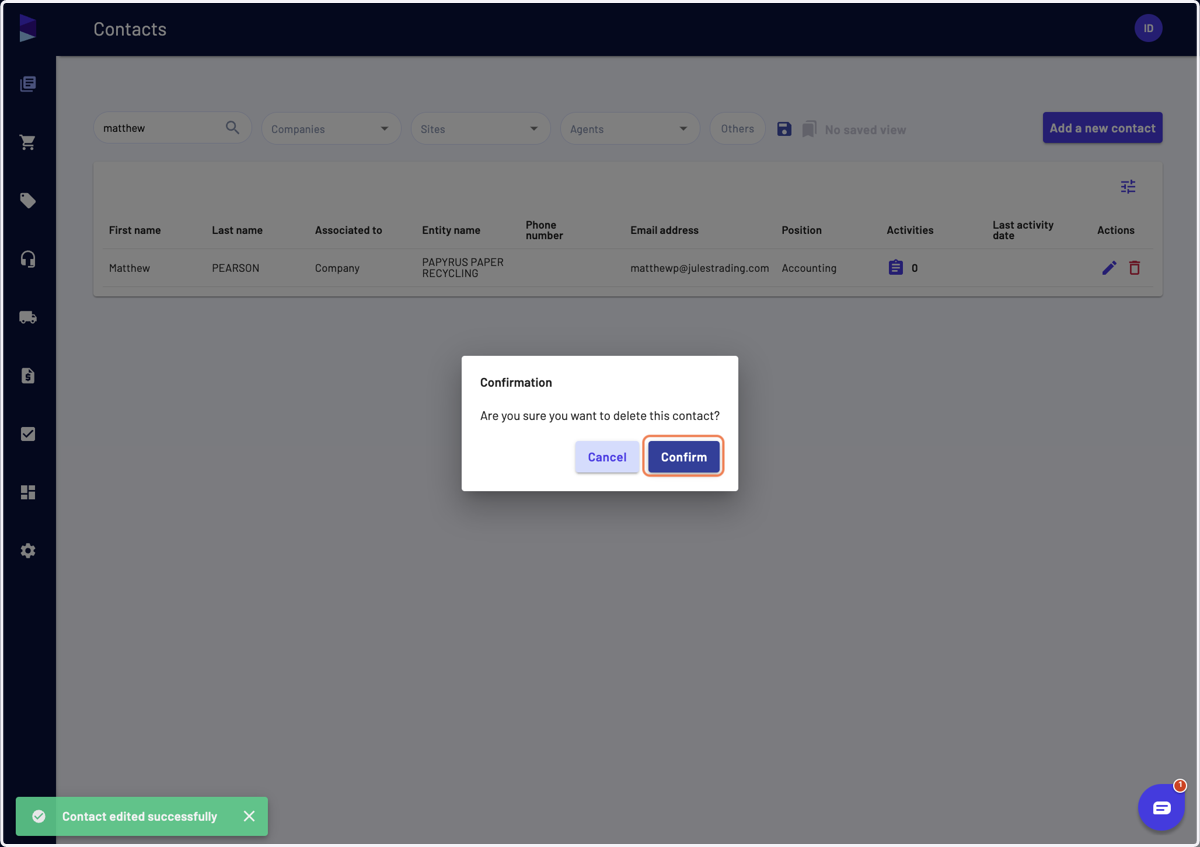Open the delivery truck sidebar icon
This screenshot has height=847, width=1200.
[28, 317]
